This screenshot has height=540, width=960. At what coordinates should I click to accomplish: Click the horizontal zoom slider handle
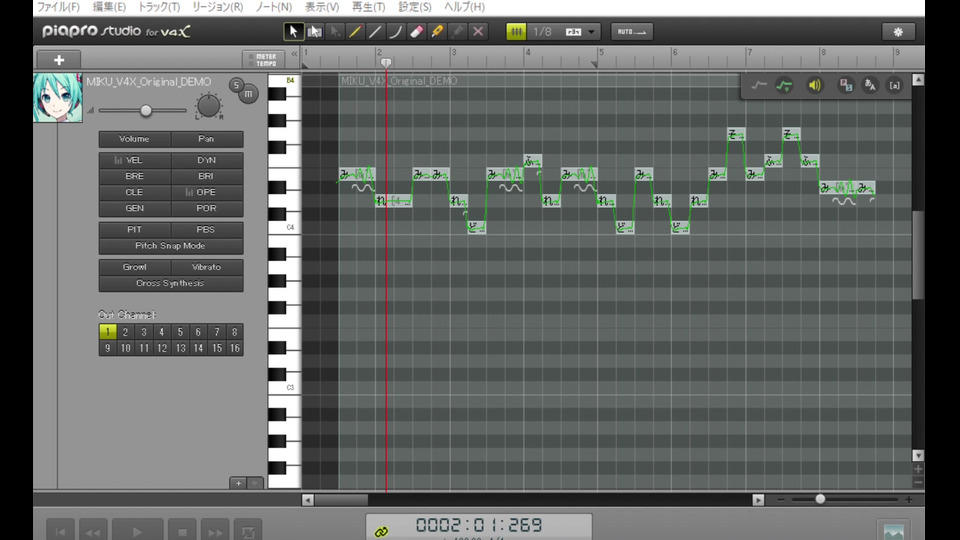pos(820,500)
